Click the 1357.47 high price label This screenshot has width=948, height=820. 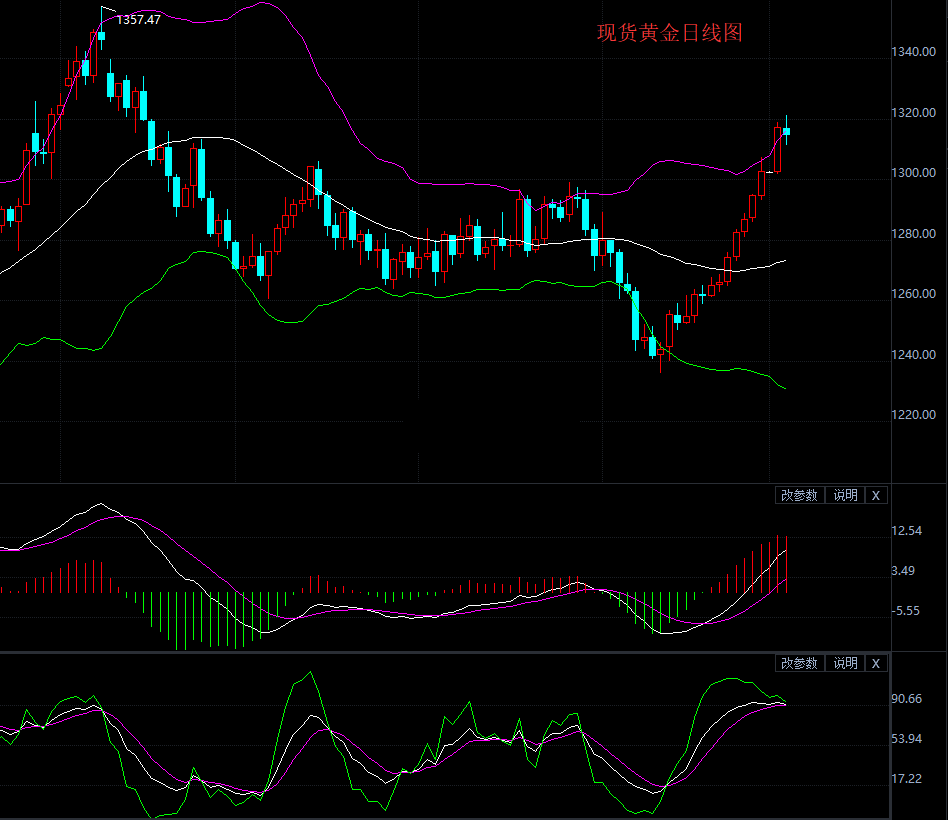coord(138,19)
